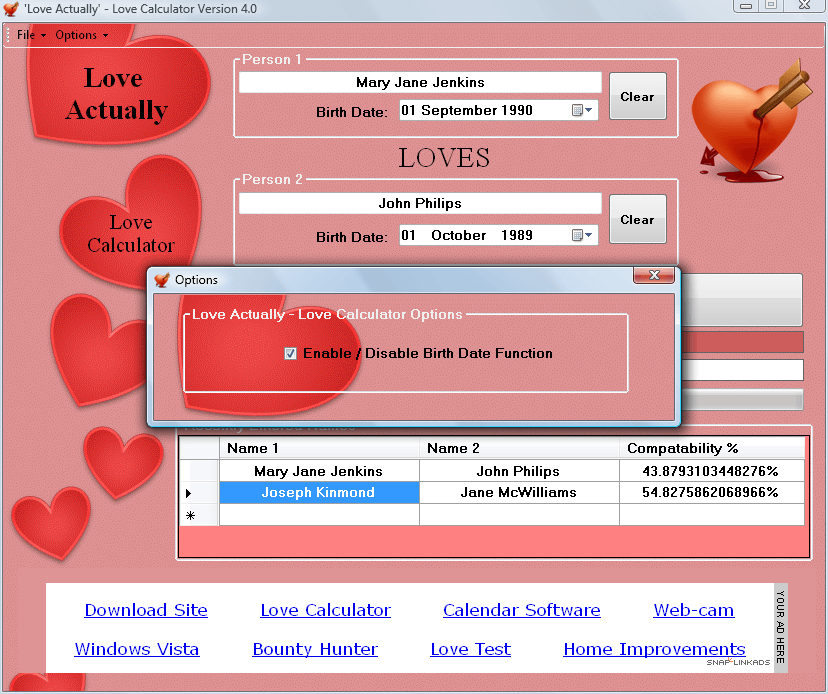828x694 pixels.
Task: Click the Person 1 name field
Action: (420, 83)
